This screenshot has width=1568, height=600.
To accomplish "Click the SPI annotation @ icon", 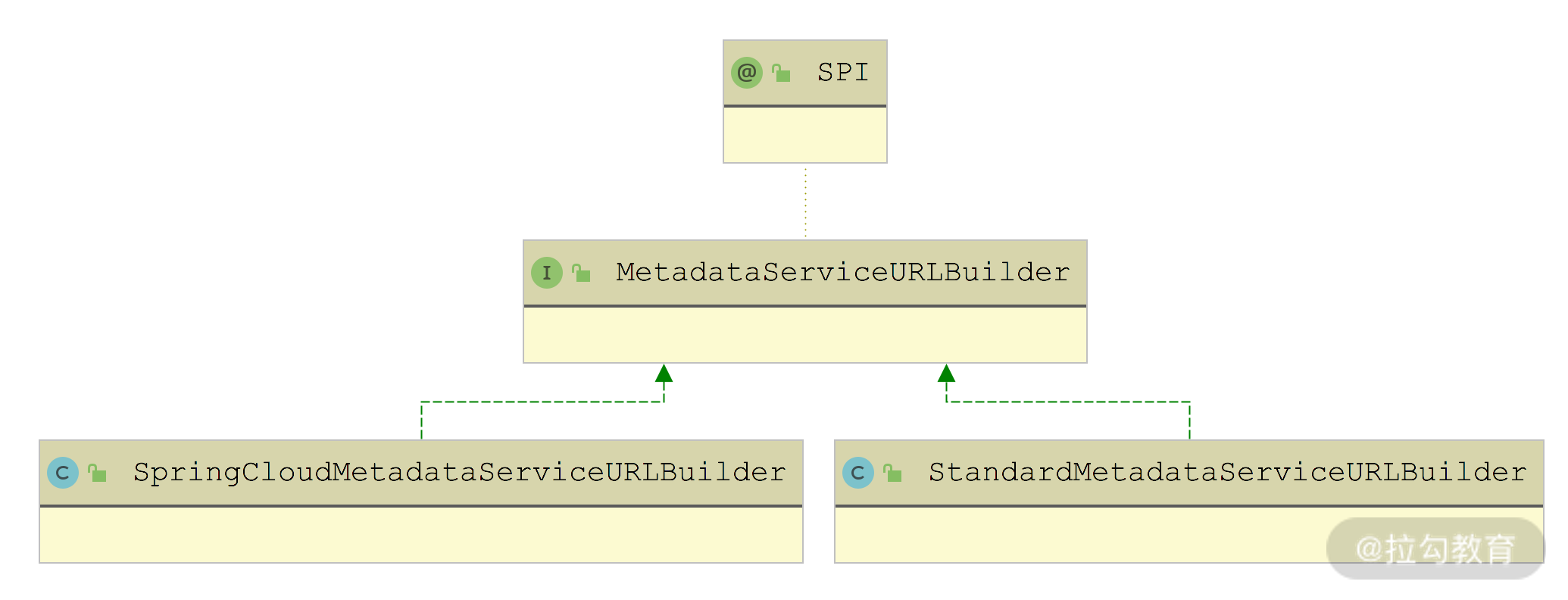I will 746,73.
